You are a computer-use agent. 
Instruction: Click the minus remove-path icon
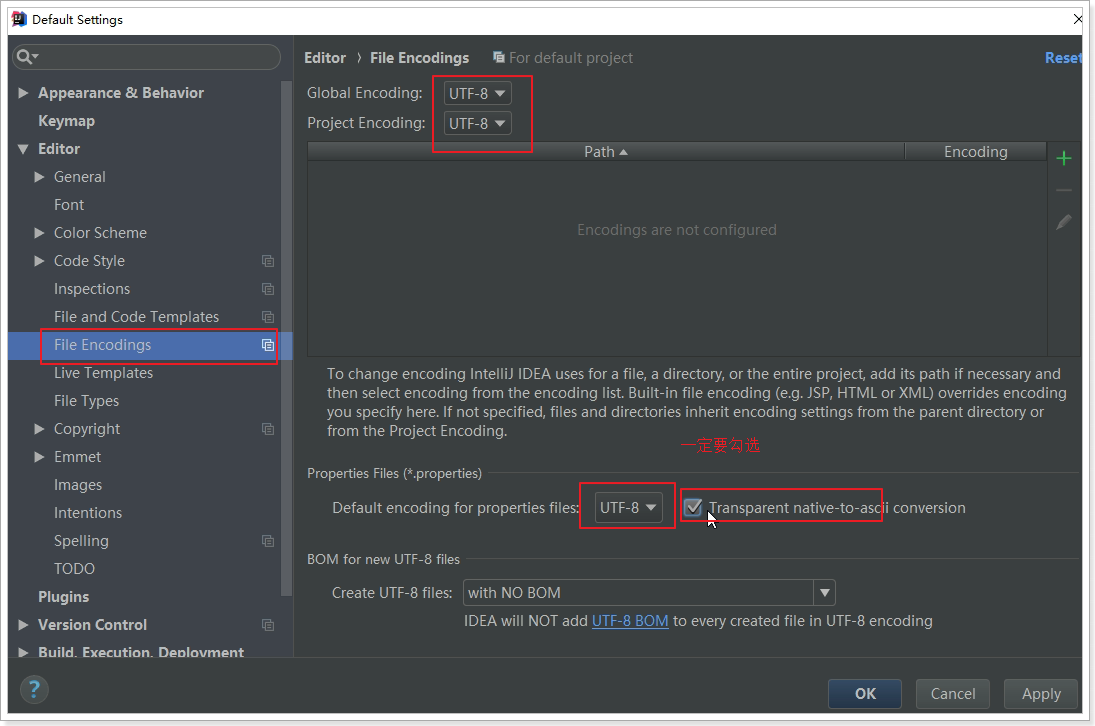pos(1064,190)
